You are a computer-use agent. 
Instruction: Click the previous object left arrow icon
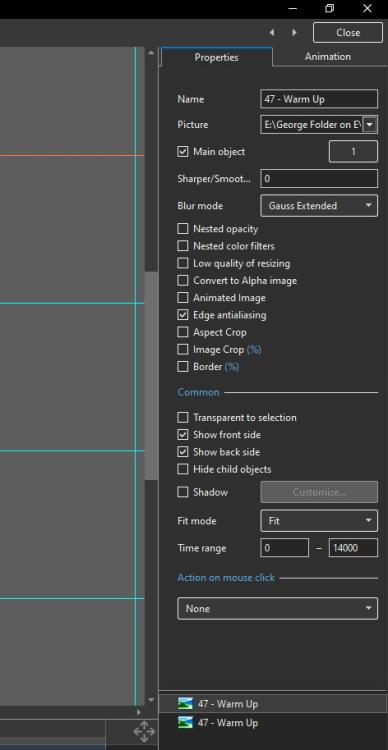(272, 33)
